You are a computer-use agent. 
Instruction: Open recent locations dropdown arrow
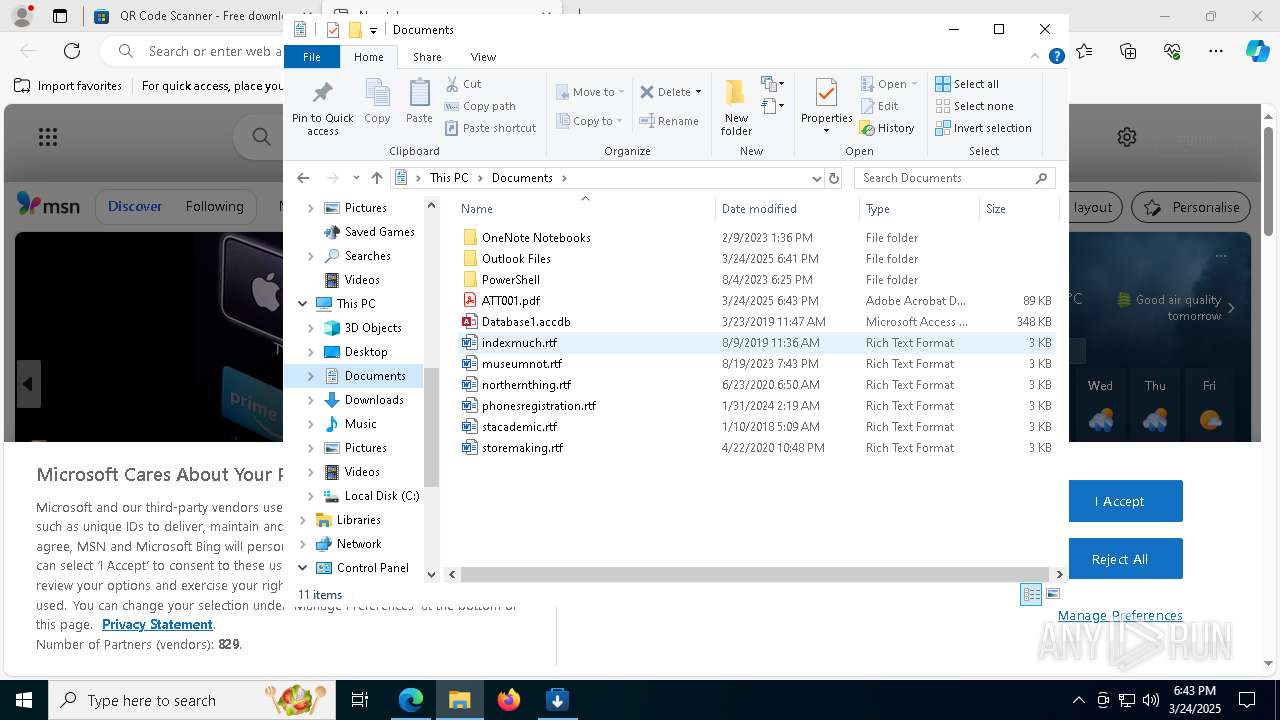356,178
